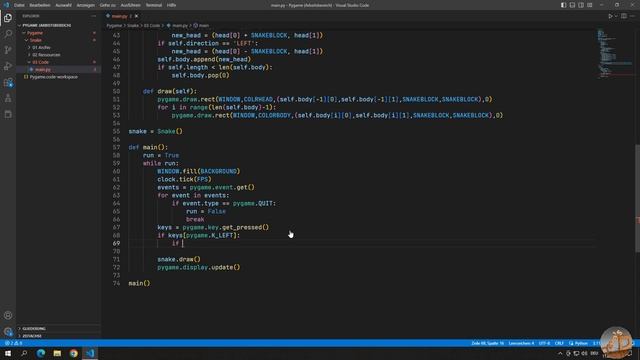The height and width of the screenshot is (360, 640).
Task: Click the code minimap overview
Action: tap(615, 53)
